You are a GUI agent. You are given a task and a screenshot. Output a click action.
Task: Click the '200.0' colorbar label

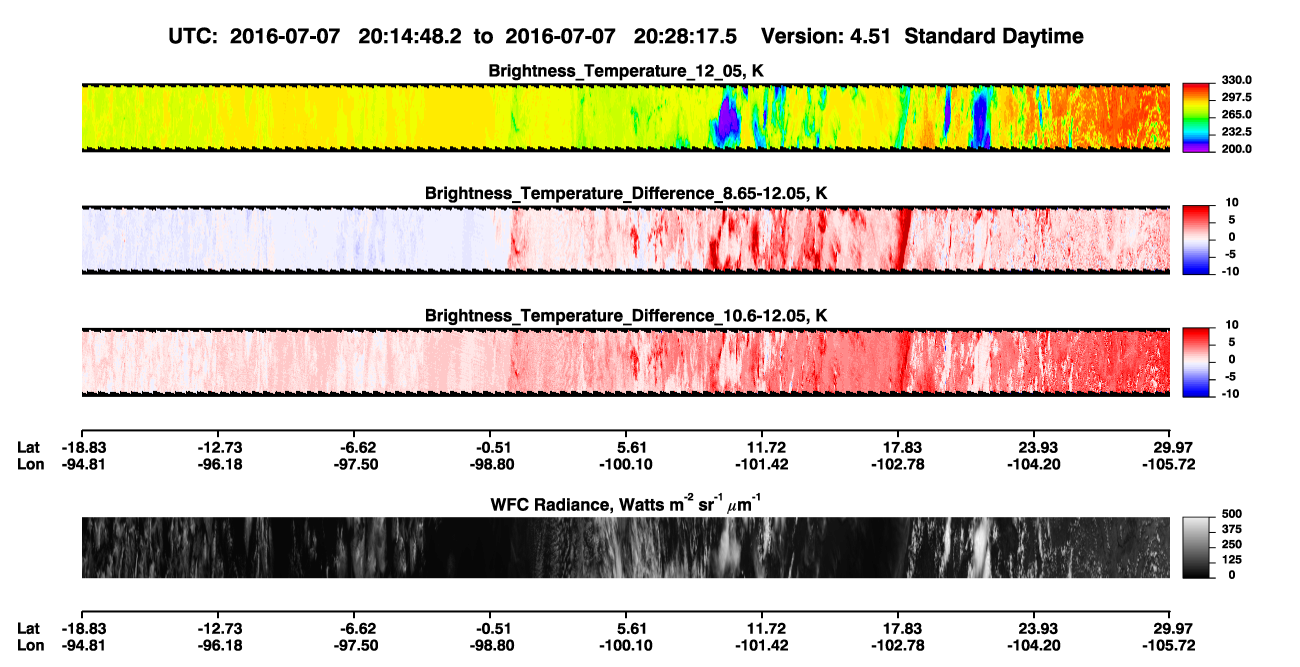(x=1238, y=149)
